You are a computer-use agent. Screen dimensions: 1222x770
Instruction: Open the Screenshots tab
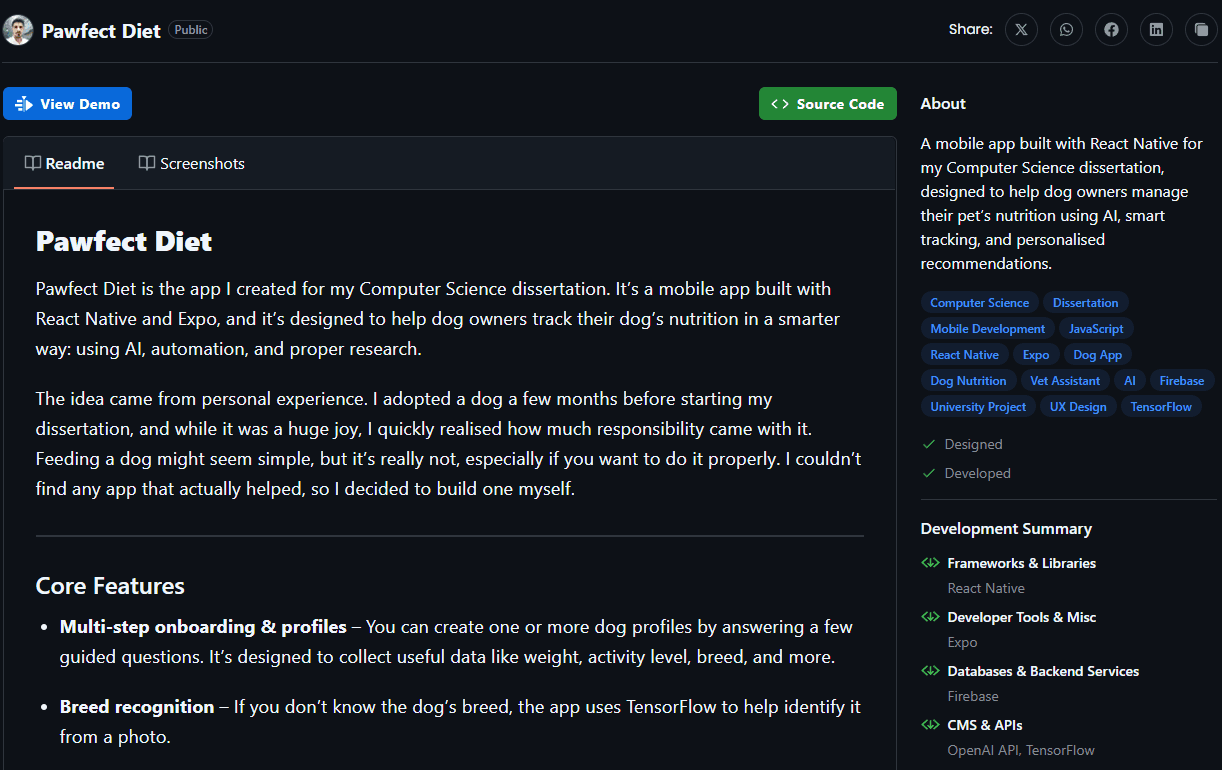pos(191,163)
